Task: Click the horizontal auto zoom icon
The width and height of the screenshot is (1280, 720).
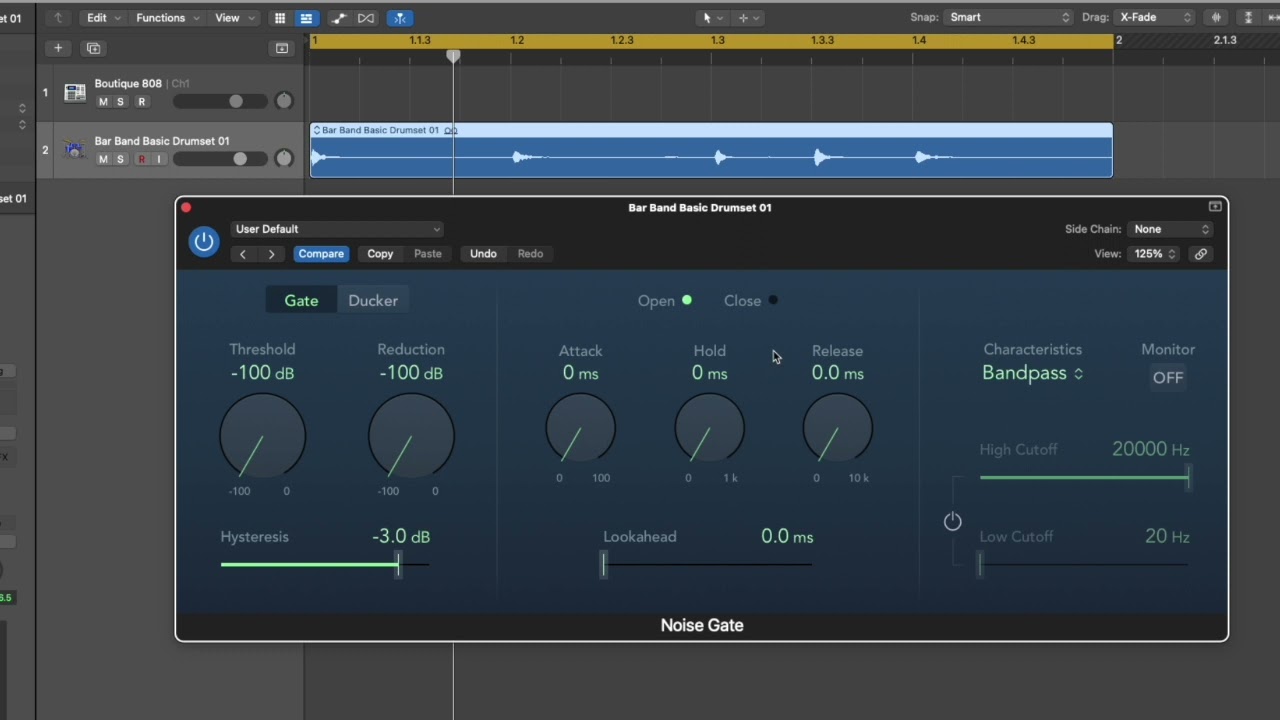Action: pyautogui.click(x=1274, y=18)
